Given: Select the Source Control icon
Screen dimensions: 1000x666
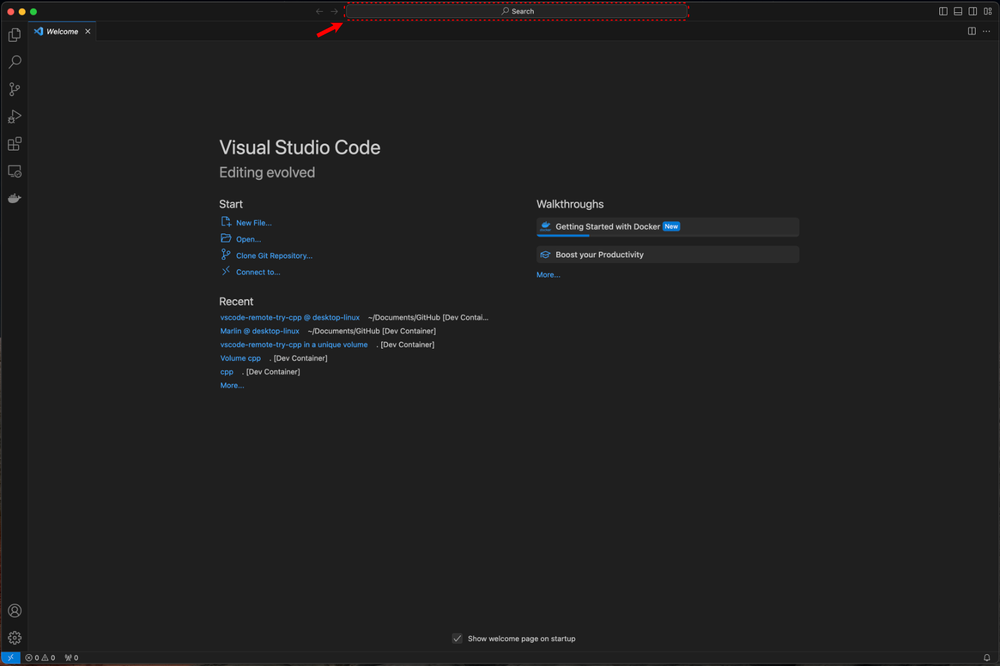Looking at the screenshot, I should [x=14, y=89].
